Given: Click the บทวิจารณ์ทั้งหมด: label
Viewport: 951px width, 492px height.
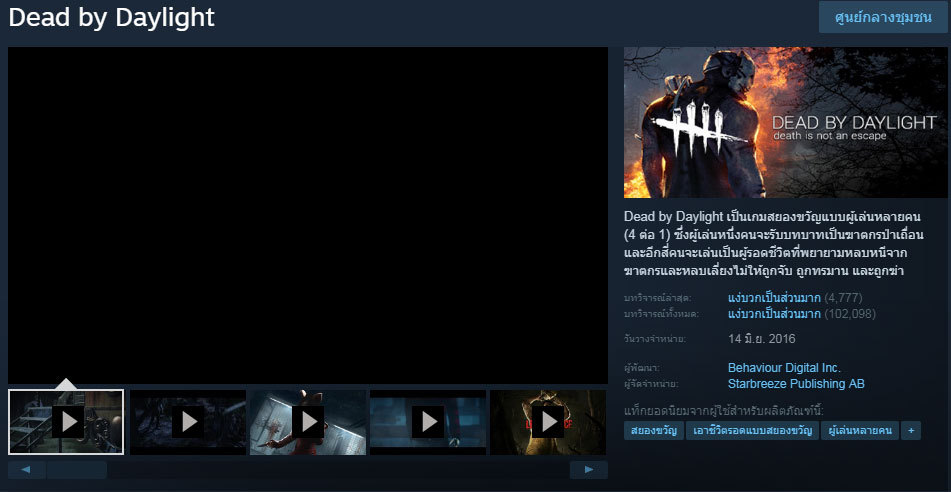Looking at the screenshot, I should pyautogui.click(x=661, y=314).
